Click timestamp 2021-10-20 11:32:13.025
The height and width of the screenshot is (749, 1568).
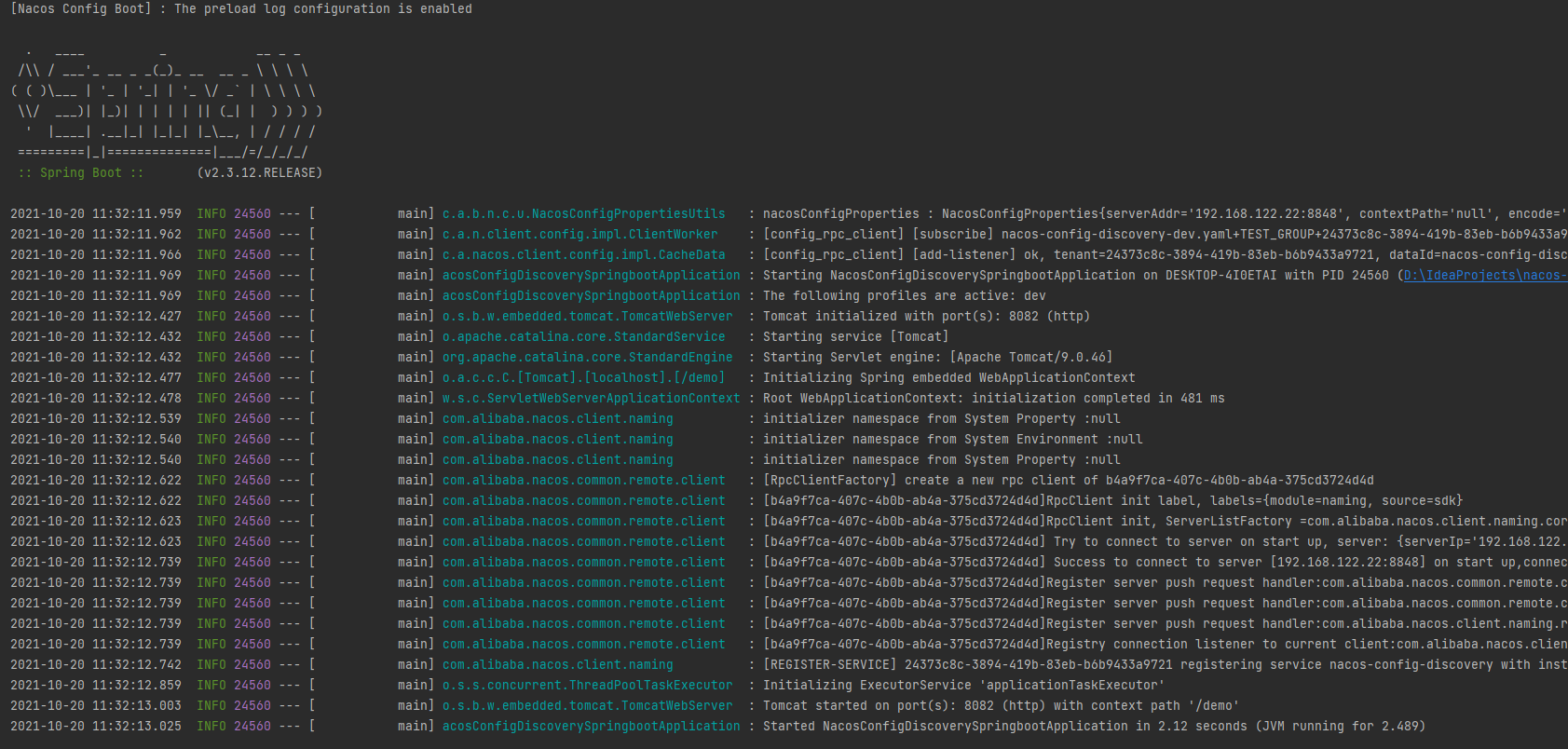click(x=96, y=726)
